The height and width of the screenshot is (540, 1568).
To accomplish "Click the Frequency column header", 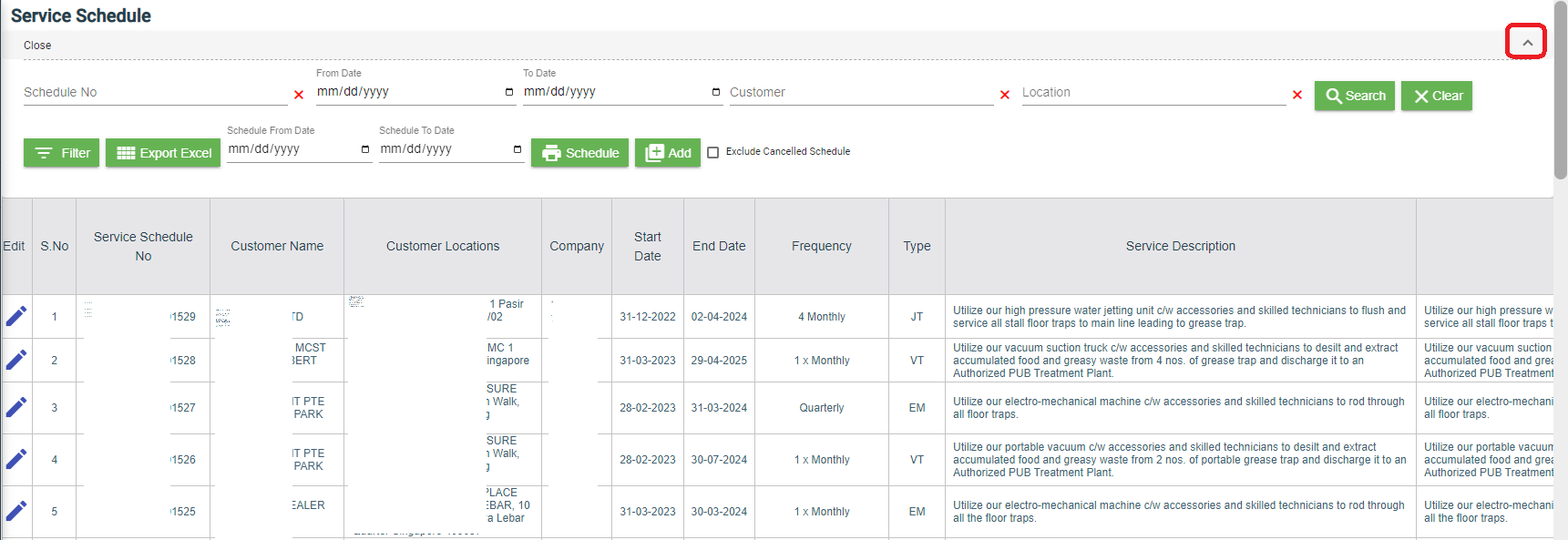I will point(821,246).
